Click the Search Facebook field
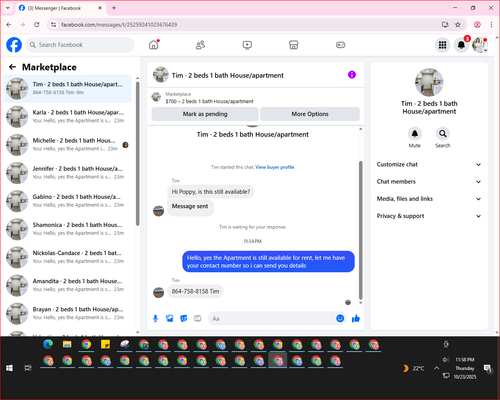500x400 pixels. tap(80, 45)
